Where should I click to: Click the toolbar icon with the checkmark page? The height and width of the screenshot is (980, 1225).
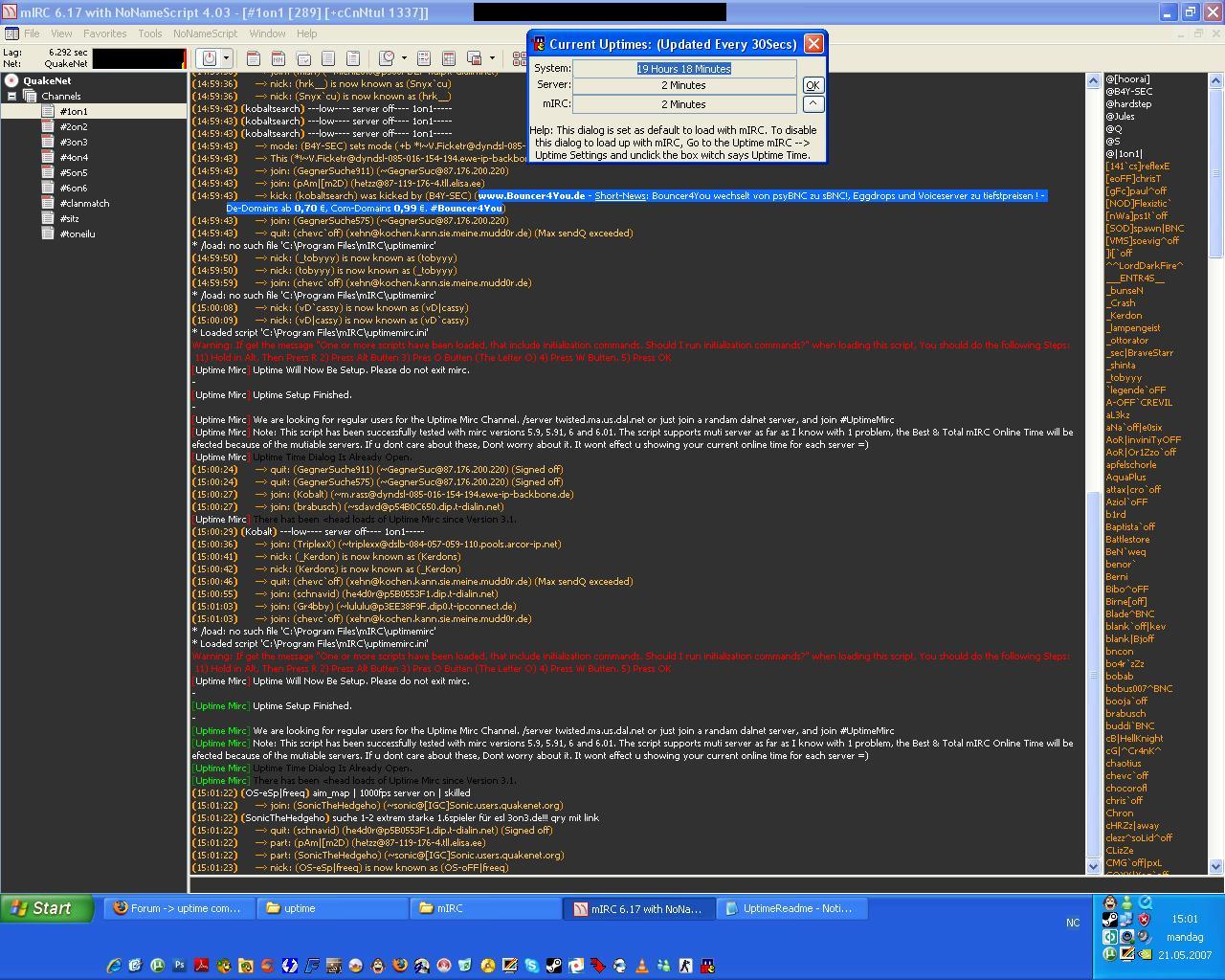(x=303, y=58)
